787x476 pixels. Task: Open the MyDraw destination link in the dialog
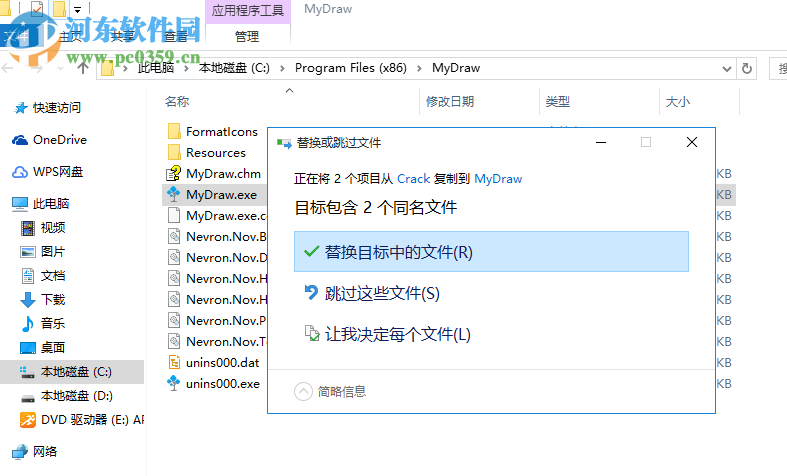(498, 179)
